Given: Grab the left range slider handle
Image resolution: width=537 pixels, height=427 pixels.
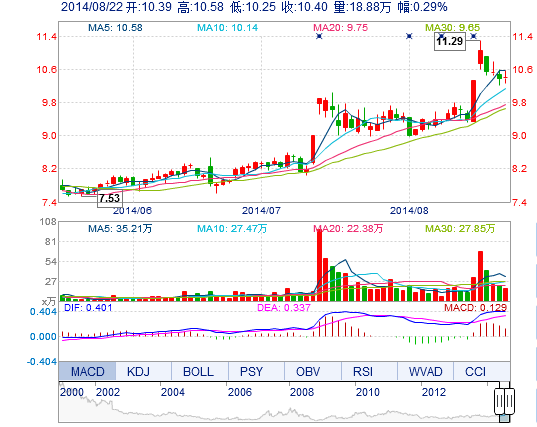Looking at the screenshot, I should 500,400.
